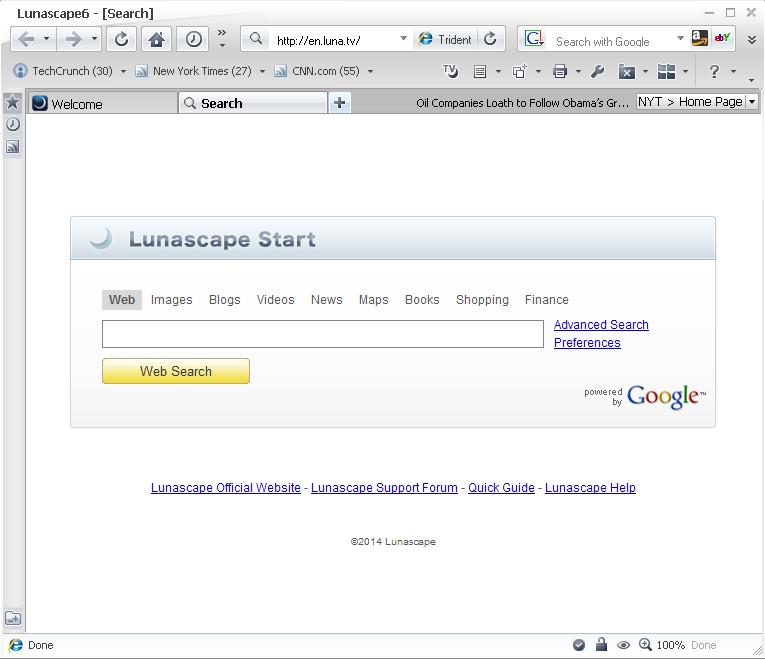
Task: Toggle the eye icon in the status bar
Action: [x=623, y=645]
